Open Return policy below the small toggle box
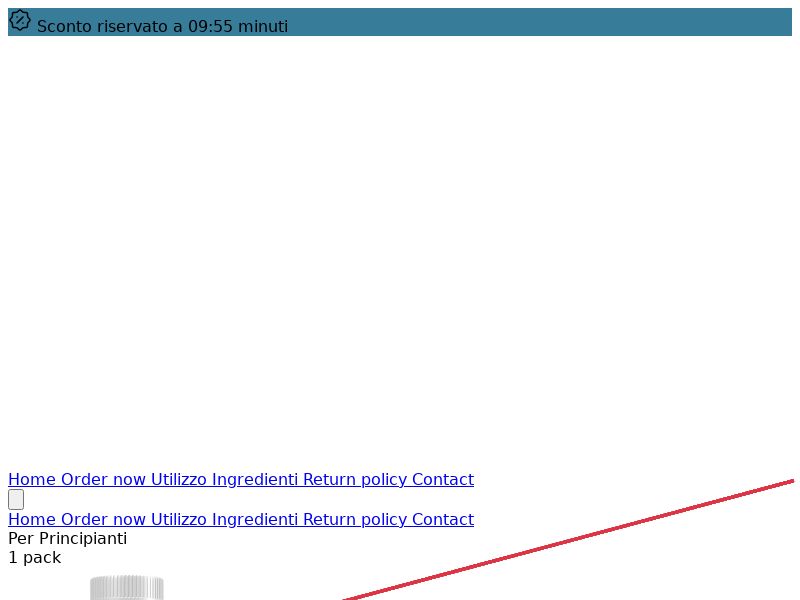The width and height of the screenshot is (800, 600). coord(355,519)
